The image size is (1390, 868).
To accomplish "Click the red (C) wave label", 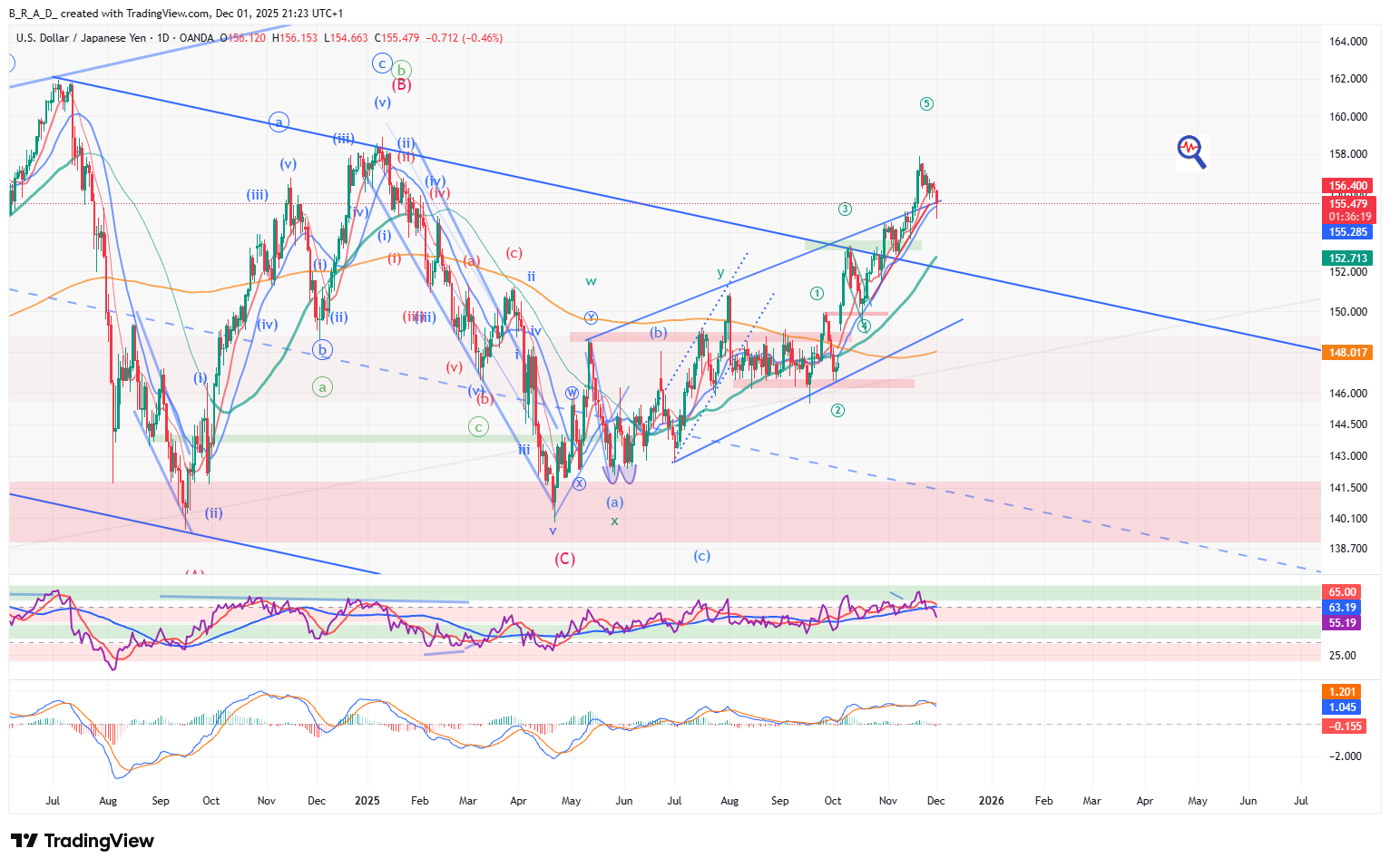I will tap(564, 559).
